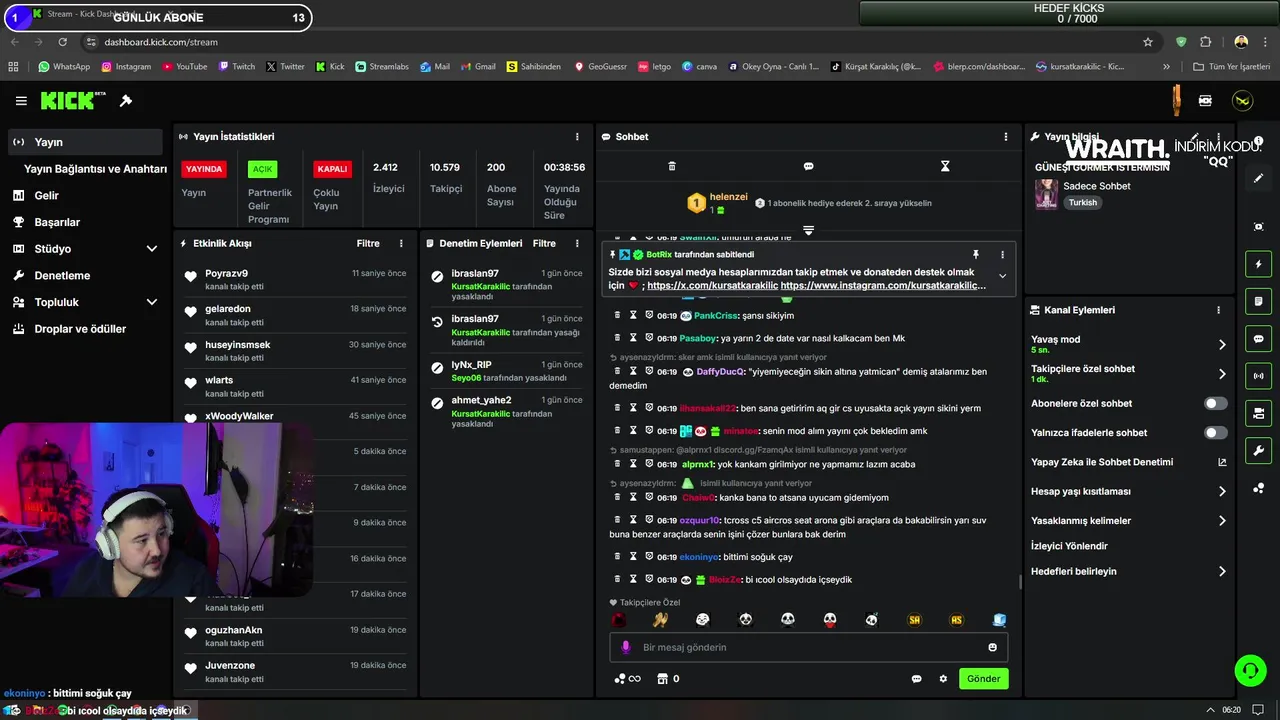This screenshot has height=720, width=1280.
Task: Toggle Yalnızca ifadelerle sohbet switch
Action: point(1215,433)
